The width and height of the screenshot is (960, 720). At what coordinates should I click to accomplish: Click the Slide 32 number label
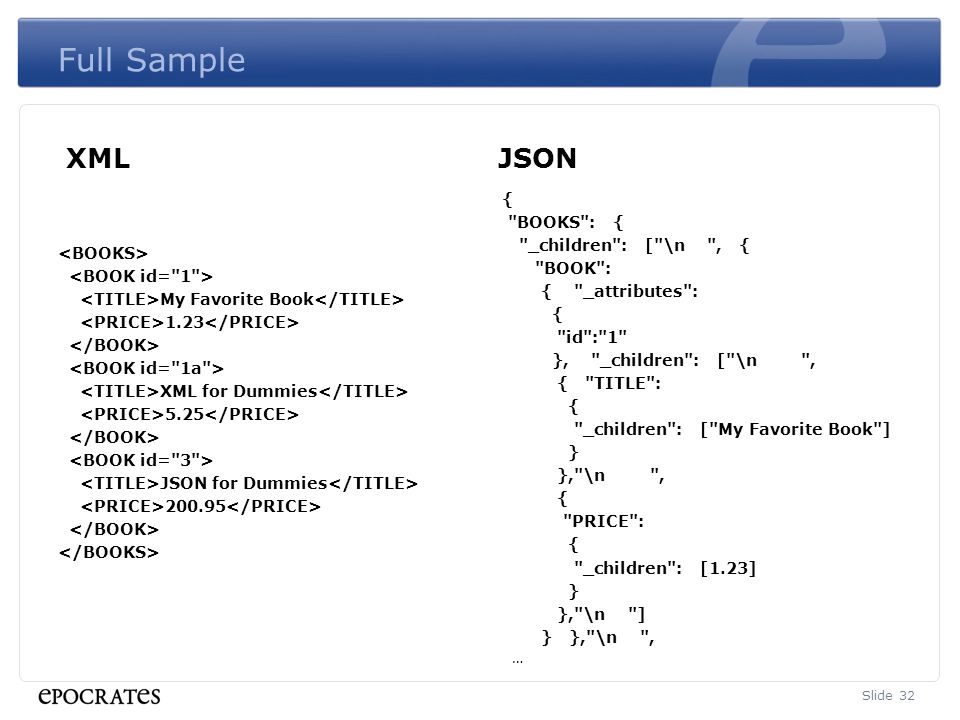point(888,696)
